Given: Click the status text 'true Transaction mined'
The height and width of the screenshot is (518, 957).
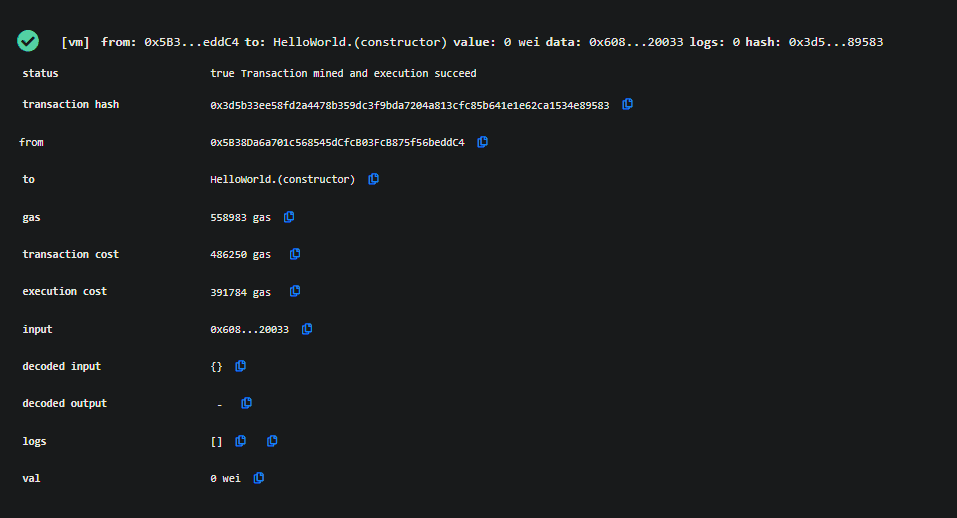Looking at the screenshot, I should (x=343, y=73).
